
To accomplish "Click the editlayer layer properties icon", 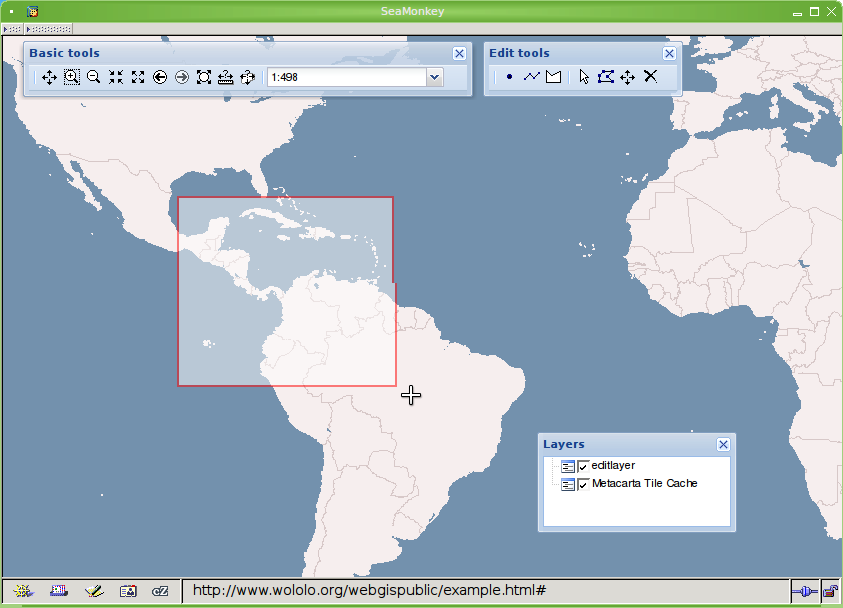I will tap(568, 466).
